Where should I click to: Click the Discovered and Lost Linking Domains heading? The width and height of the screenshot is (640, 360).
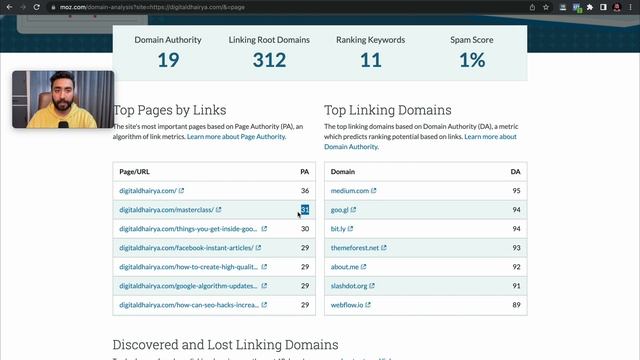click(225, 345)
